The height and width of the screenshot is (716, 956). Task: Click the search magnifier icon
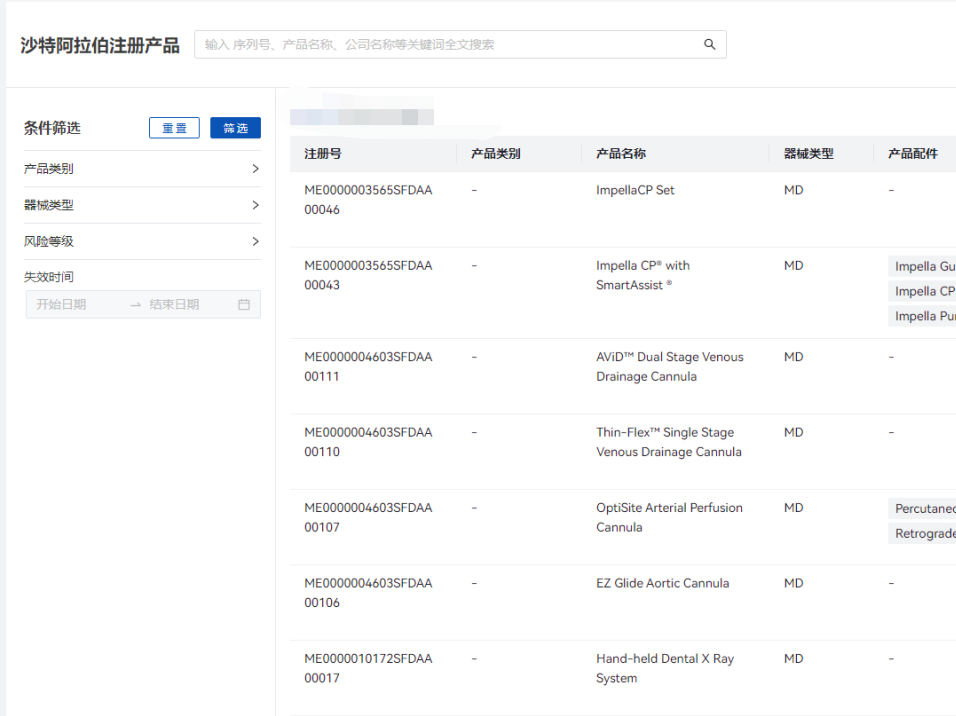tap(709, 45)
